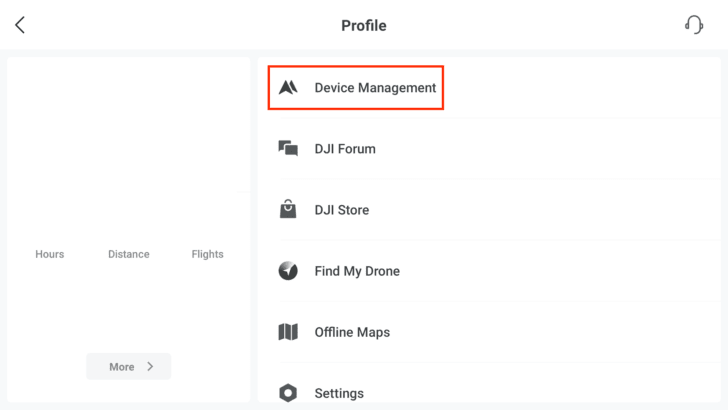Go back using the top-left arrow
This screenshot has height=410, width=728.
pos(20,25)
